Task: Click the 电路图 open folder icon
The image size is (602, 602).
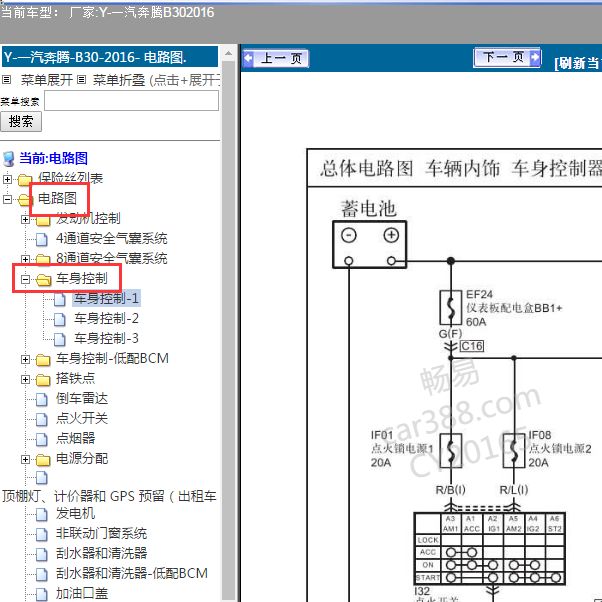Action: [x=25, y=199]
